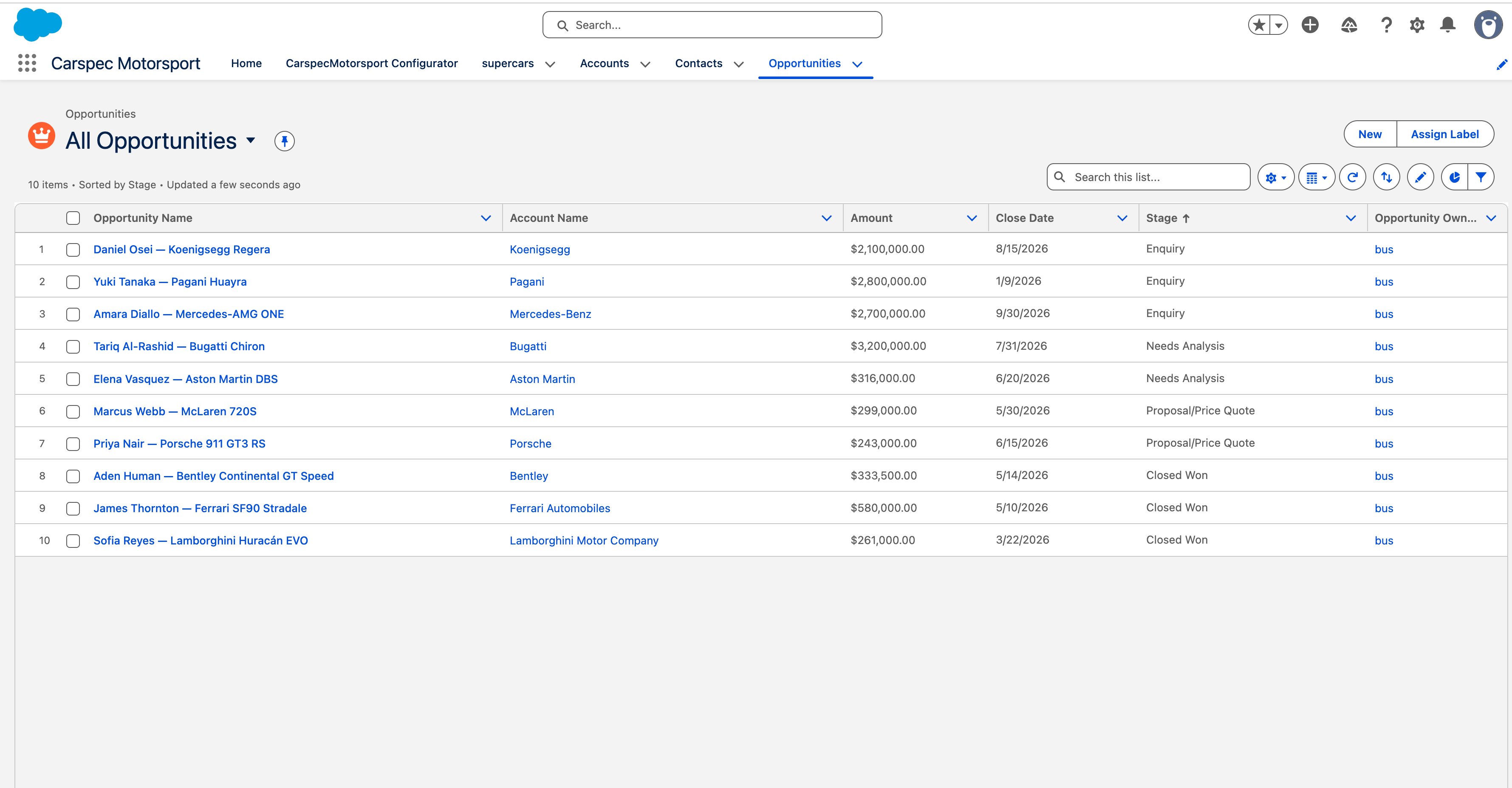Screen dimensions: 1512x788
Task: Open the Close Date column menu
Action: 1122,218
